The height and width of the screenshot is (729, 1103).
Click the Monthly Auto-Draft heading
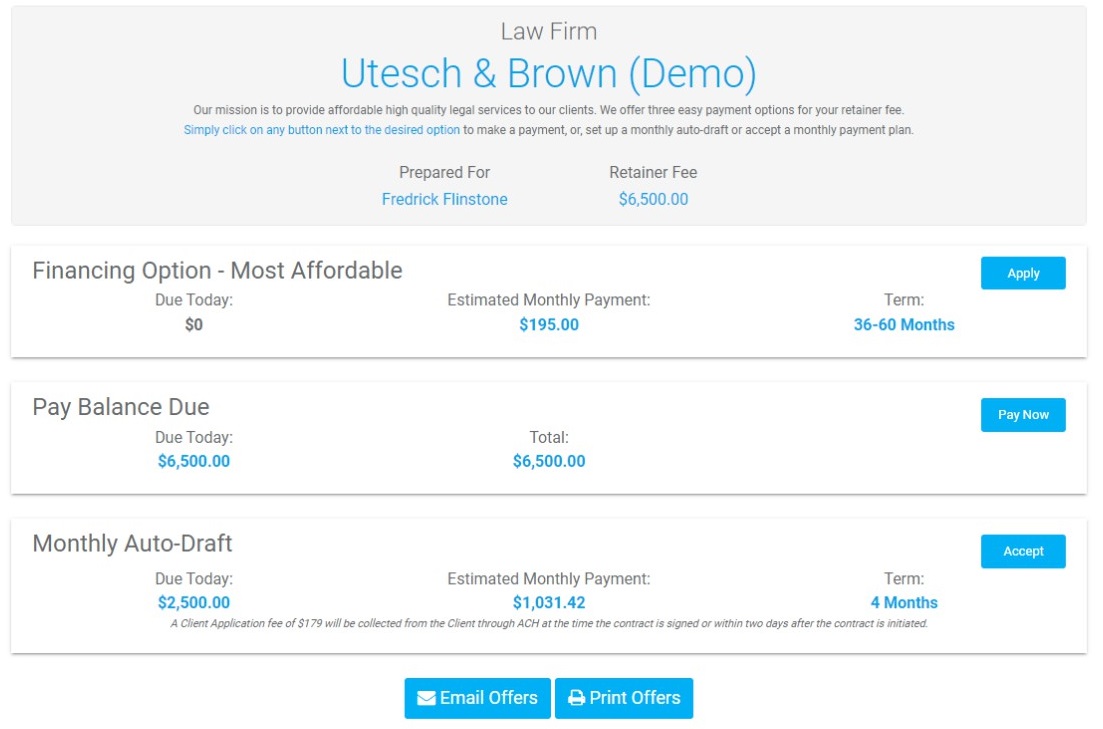[132, 544]
